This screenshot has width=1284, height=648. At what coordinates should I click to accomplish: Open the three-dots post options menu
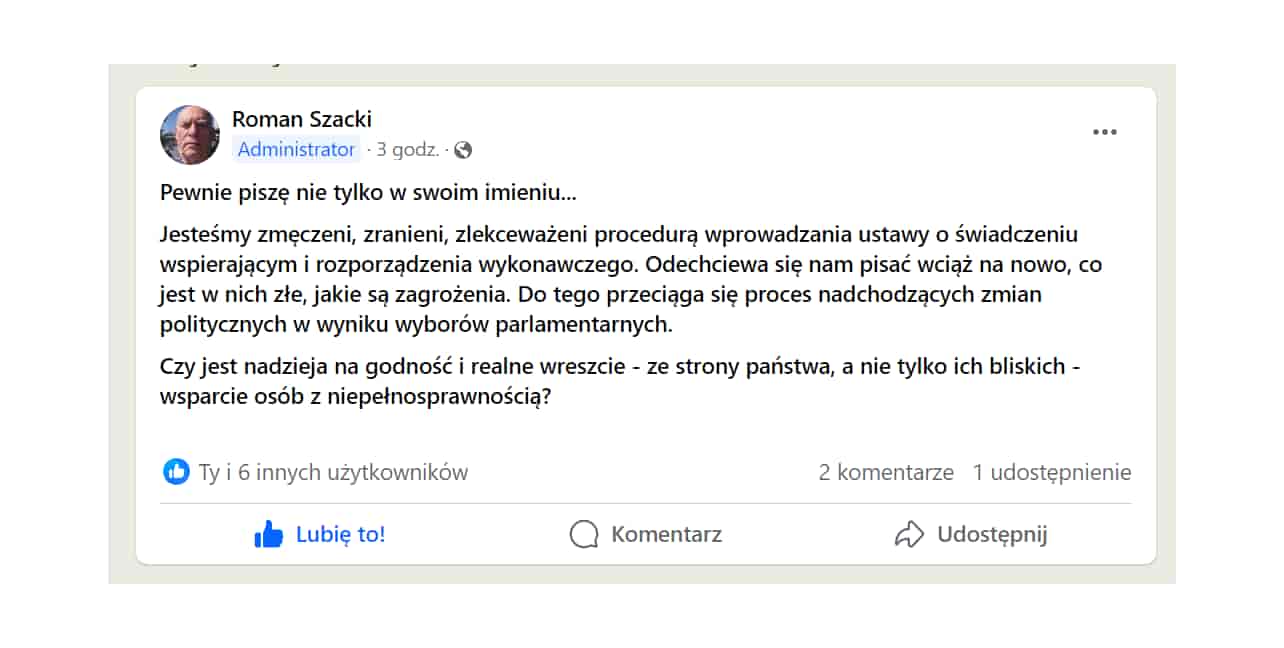(1104, 132)
